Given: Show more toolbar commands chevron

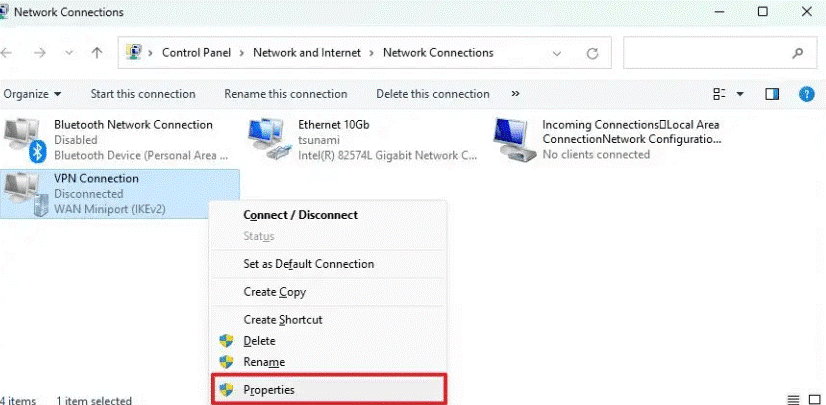Looking at the screenshot, I should coord(515,94).
